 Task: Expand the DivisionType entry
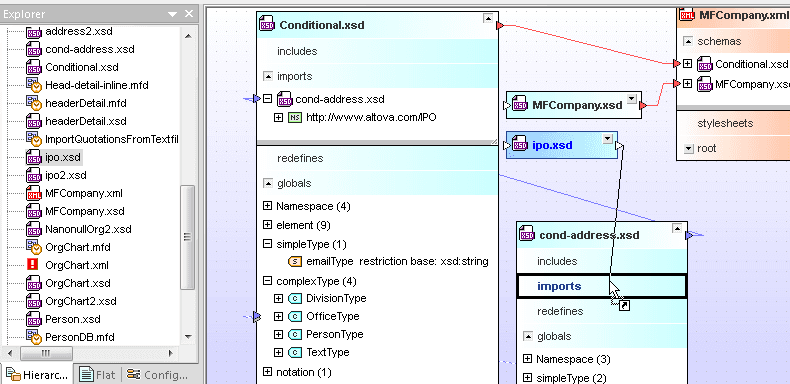[x=278, y=298]
